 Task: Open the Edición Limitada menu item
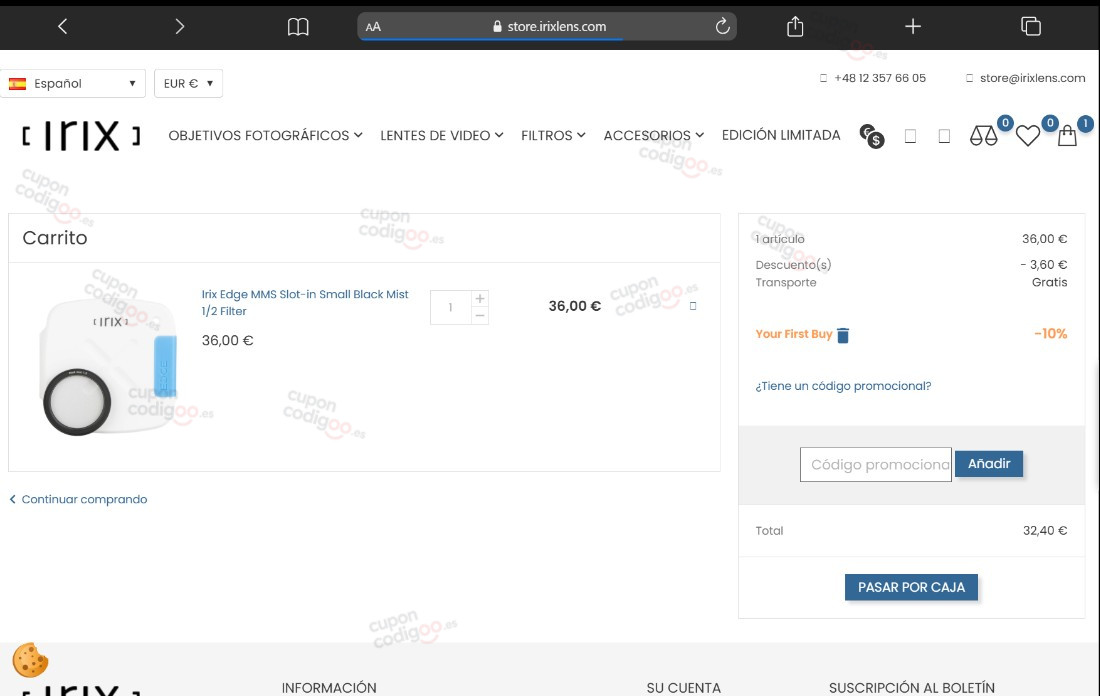coord(781,135)
